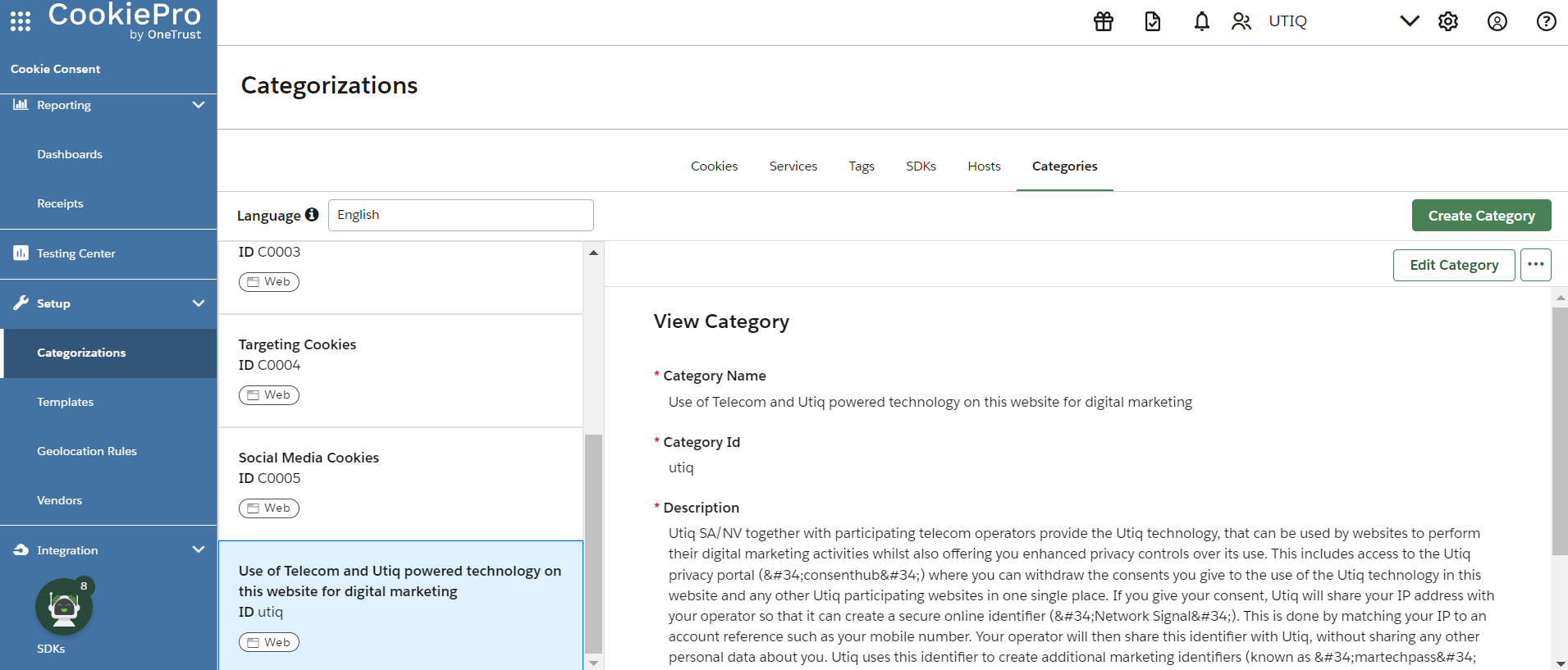Image resolution: width=1568 pixels, height=670 pixels.
Task: Open settings gear icon
Action: [x=1448, y=21]
